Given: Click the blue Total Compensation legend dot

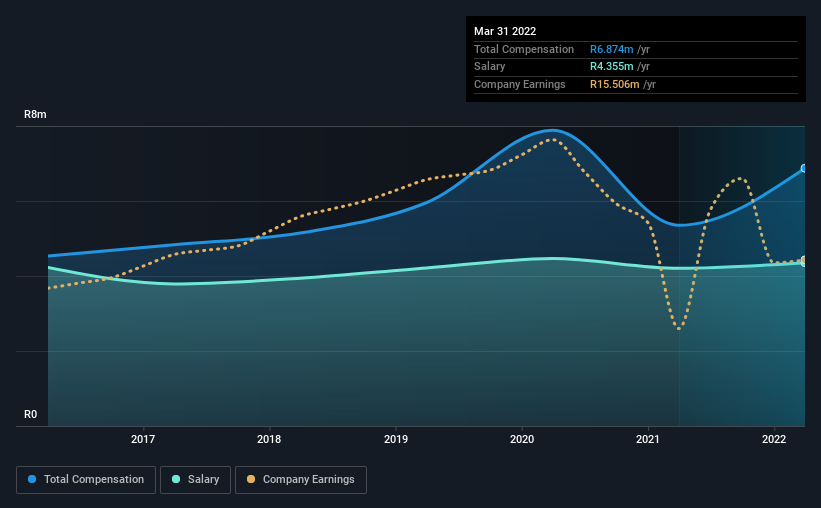Looking at the screenshot, I should coord(32,479).
